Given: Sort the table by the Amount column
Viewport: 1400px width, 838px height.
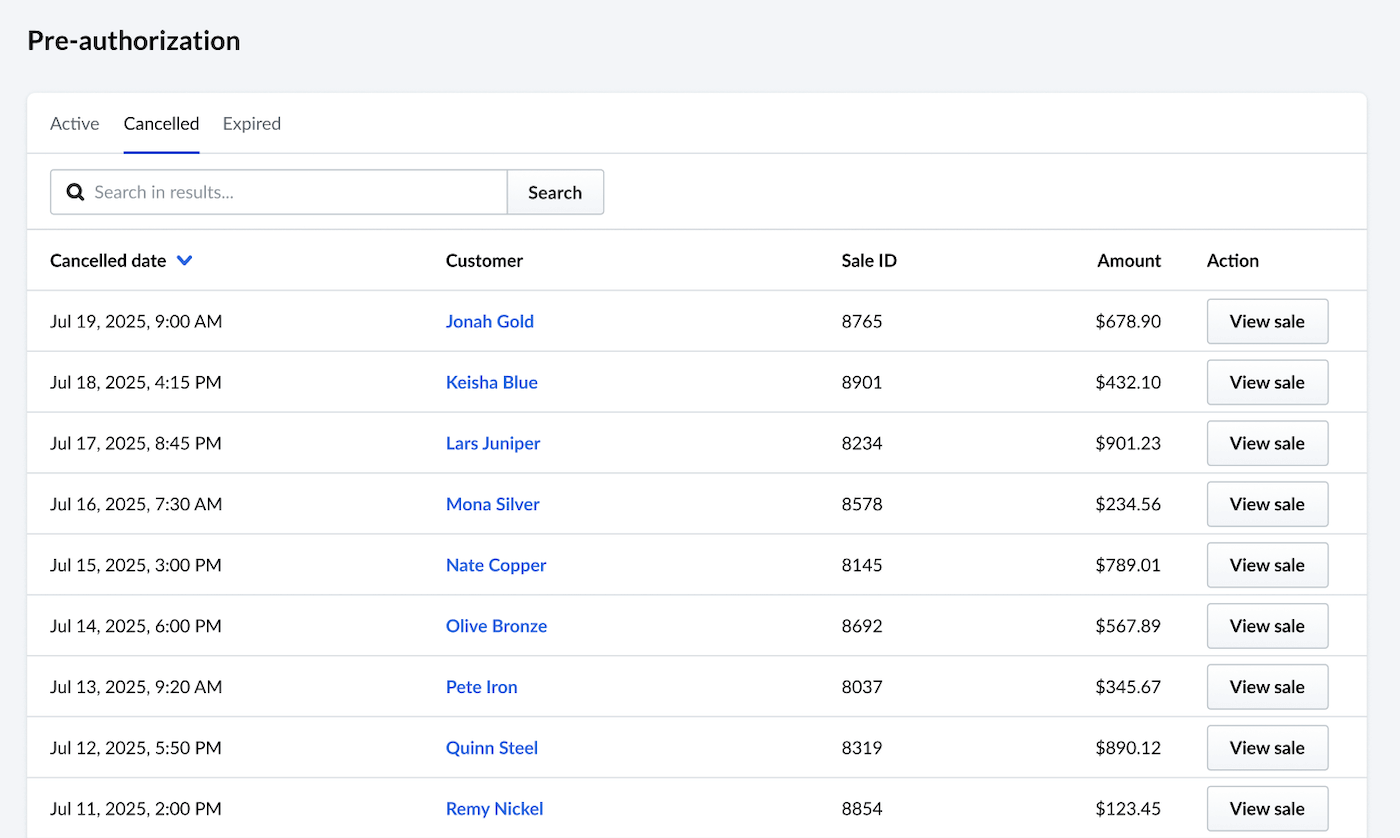Looking at the screenshot, I should (x=1129, y=260).
